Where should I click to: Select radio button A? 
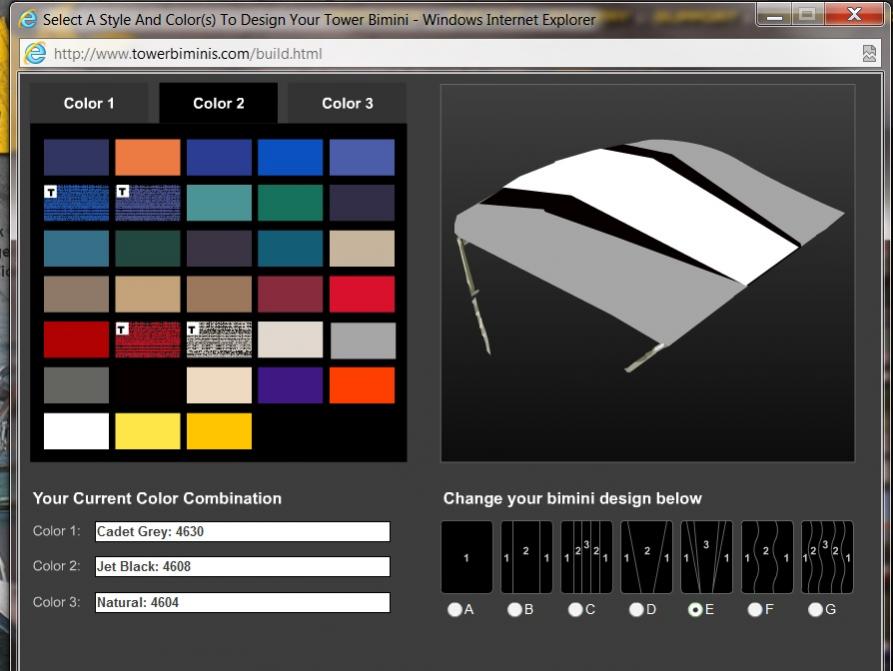455,609
